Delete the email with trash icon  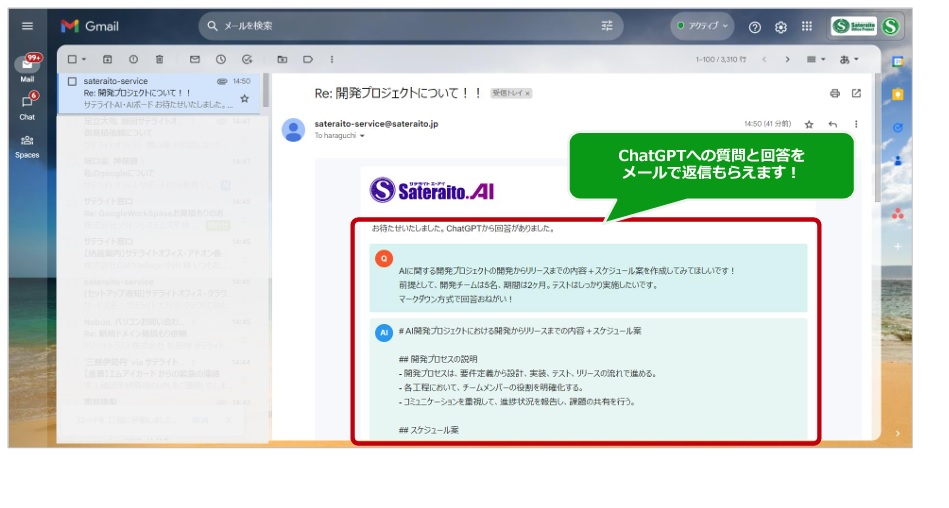tap(159, 59)
